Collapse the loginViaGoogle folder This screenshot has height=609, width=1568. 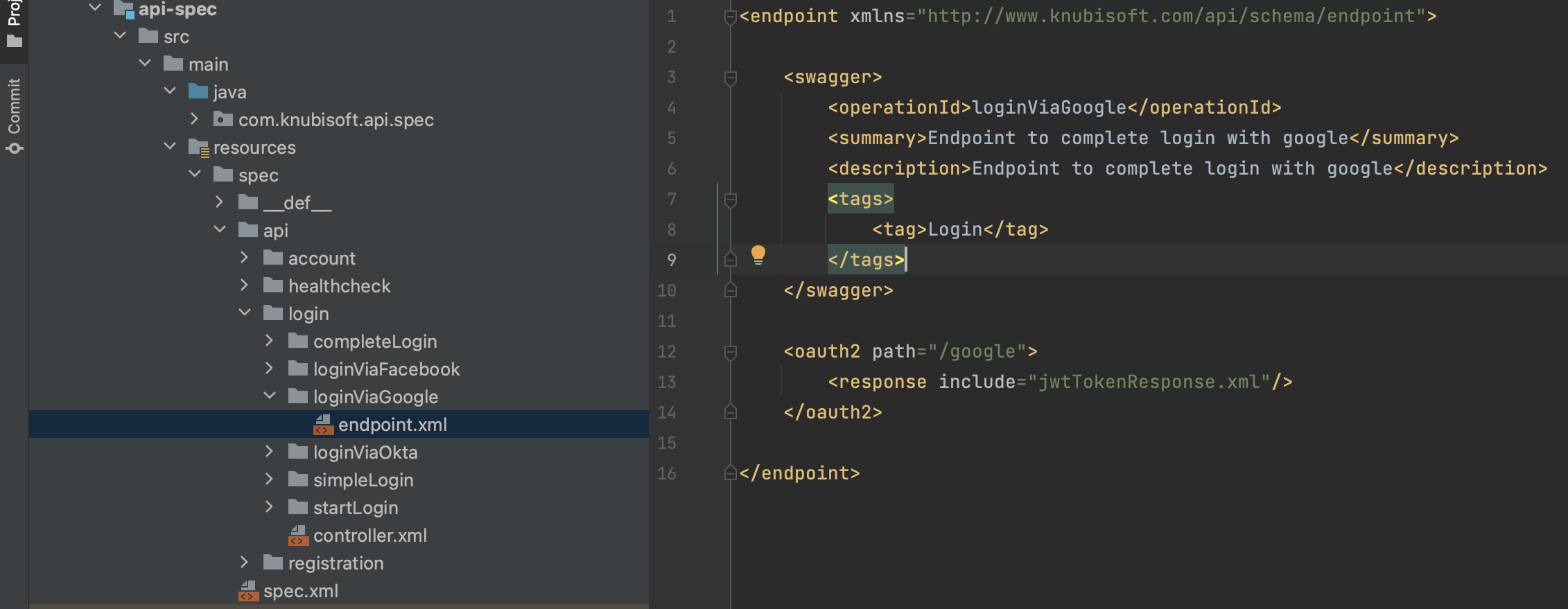pos(270,396)
